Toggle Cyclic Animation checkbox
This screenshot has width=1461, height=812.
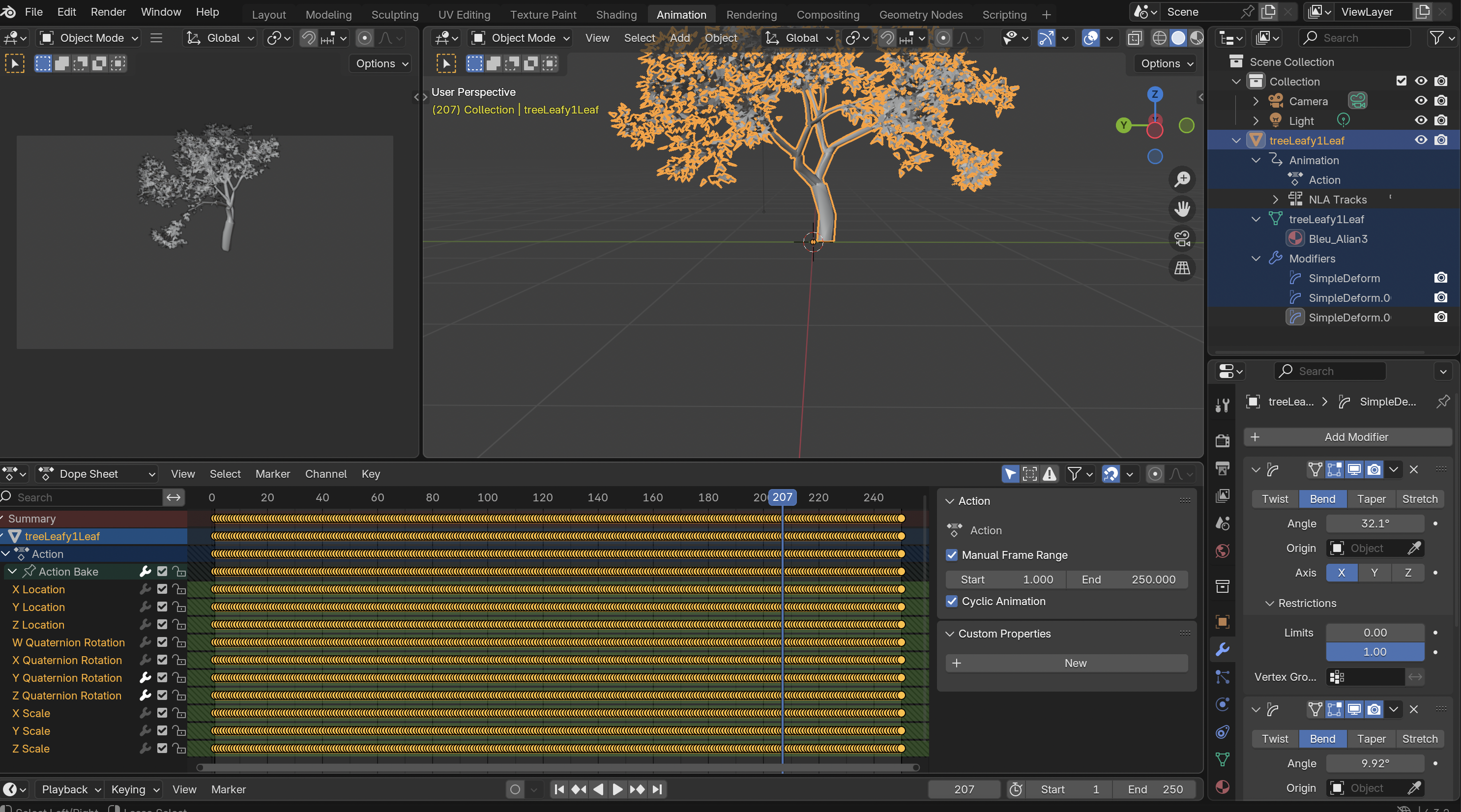pyautogui.click(x=952, y=601)
